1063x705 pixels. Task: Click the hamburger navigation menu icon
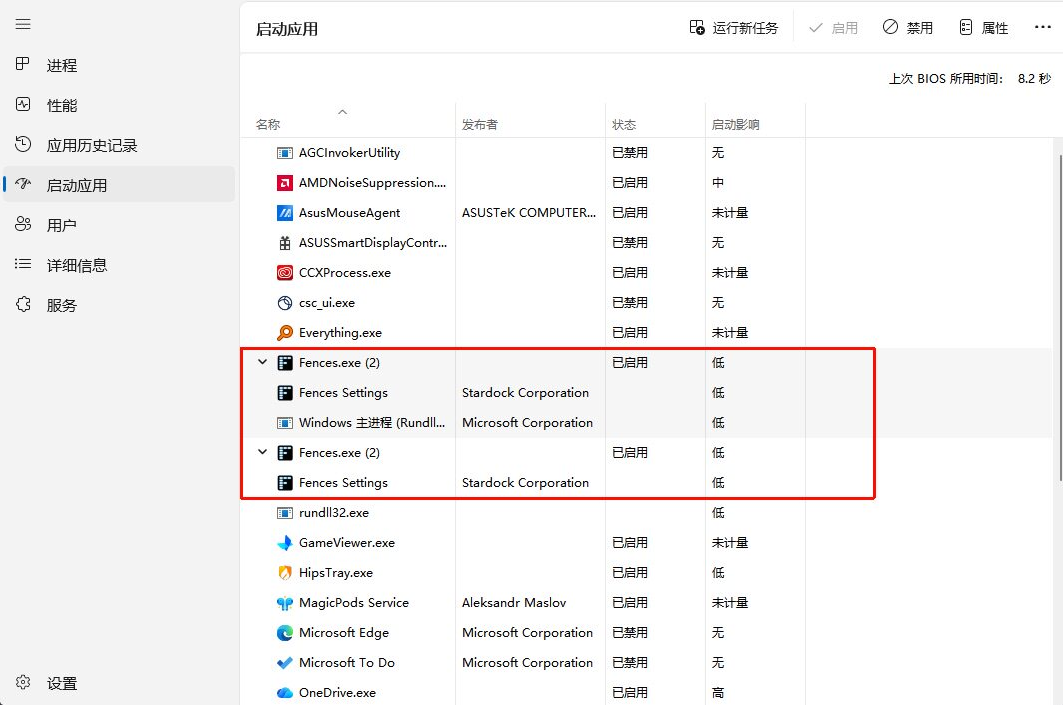[23, 24]
